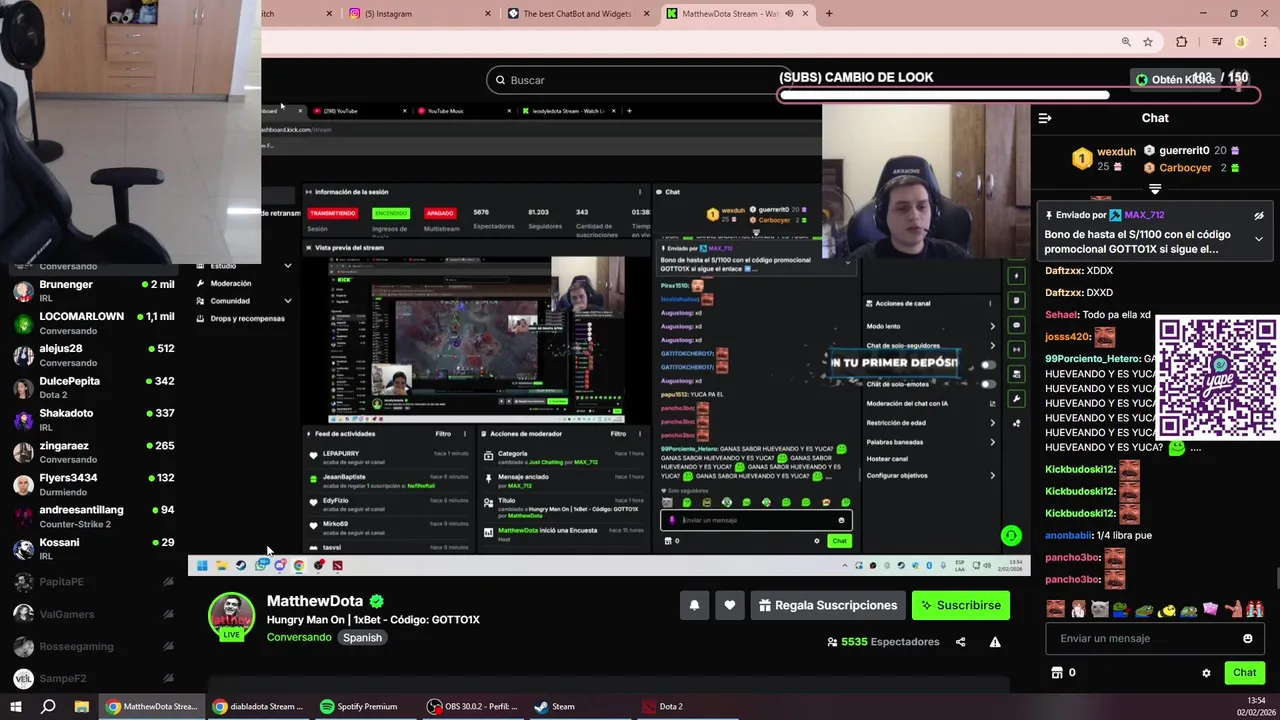This screenshot has width=1280, height=720.
Task: Click Regala Suscripciones button
Action: click(828, 605)
